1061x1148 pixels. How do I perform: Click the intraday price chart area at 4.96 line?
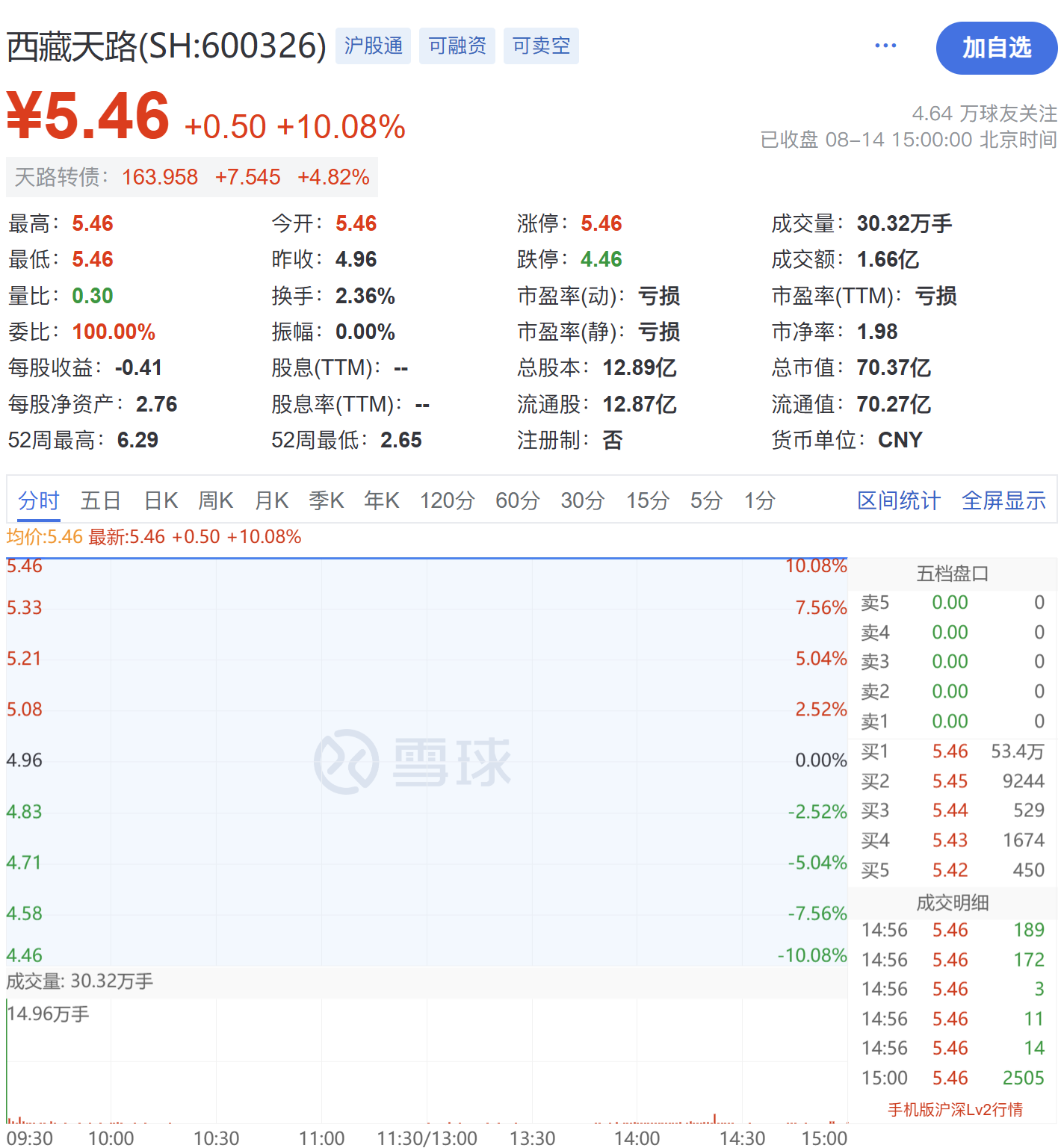click(x=427, y=760)
